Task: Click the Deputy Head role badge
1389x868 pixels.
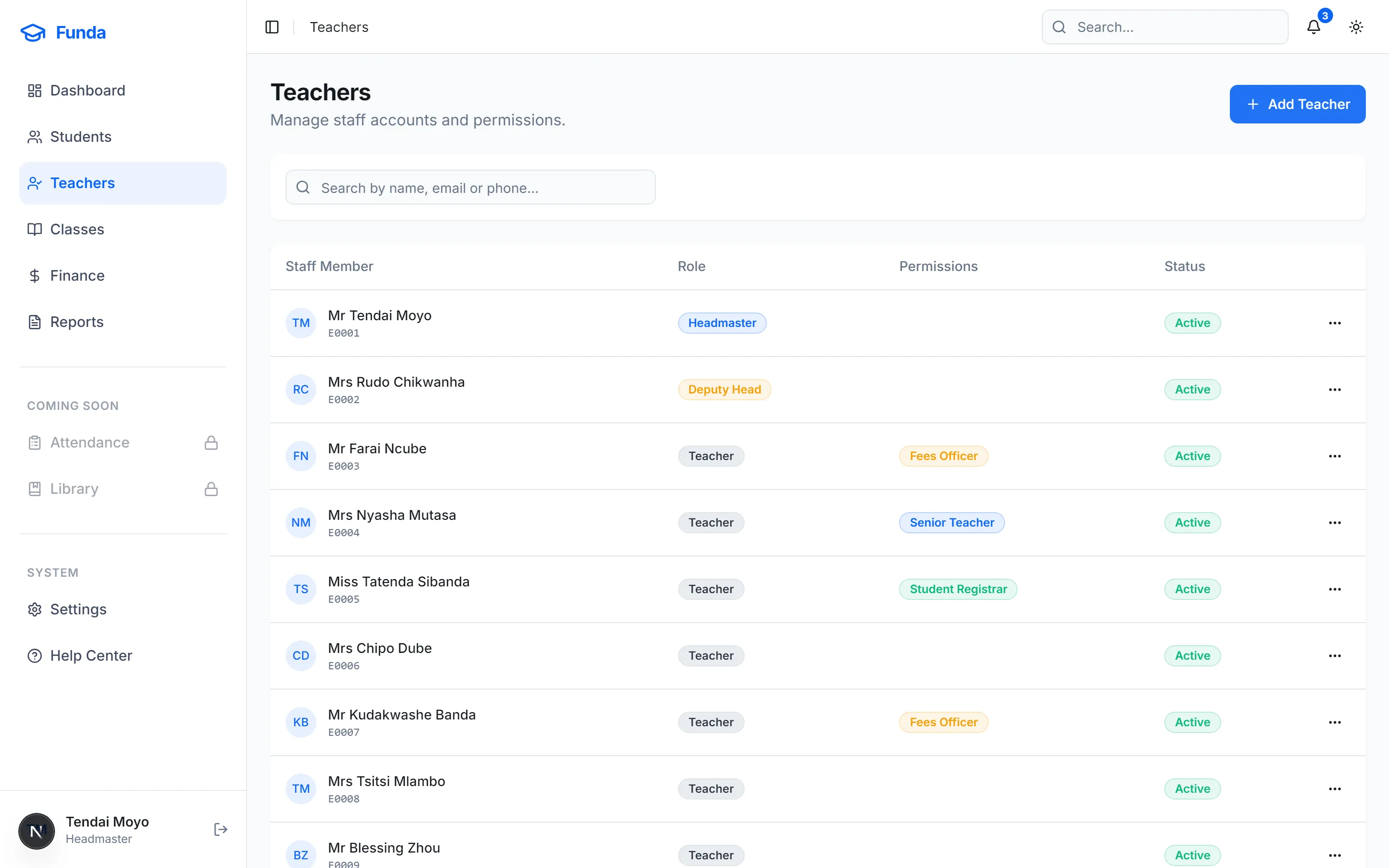Action: (x=724, y=390)
